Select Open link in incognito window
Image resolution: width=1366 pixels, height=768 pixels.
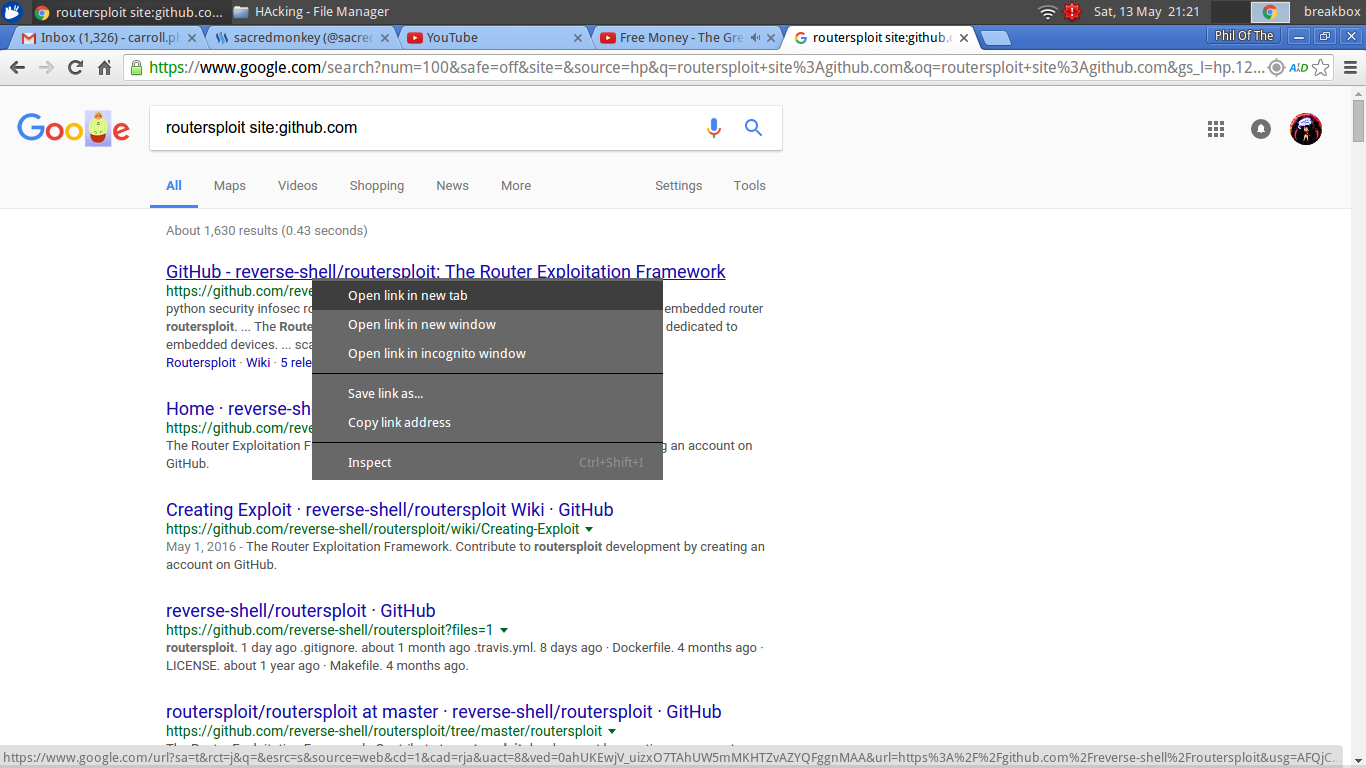tap(487, 353)
